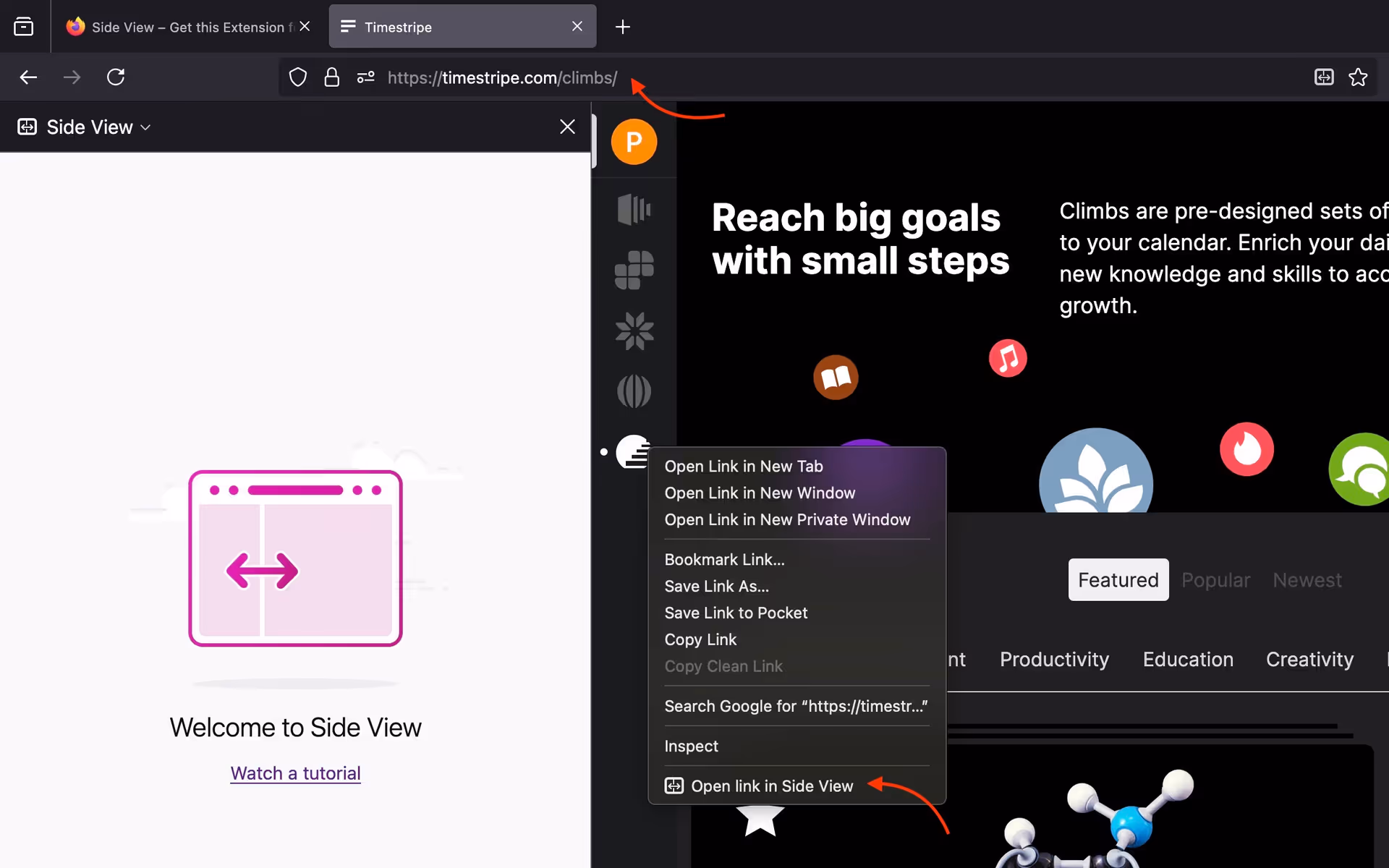The image size is (1389, 868).
Task: Select the vertical bars icon in Timestripe sidebar
Action: 634,210
